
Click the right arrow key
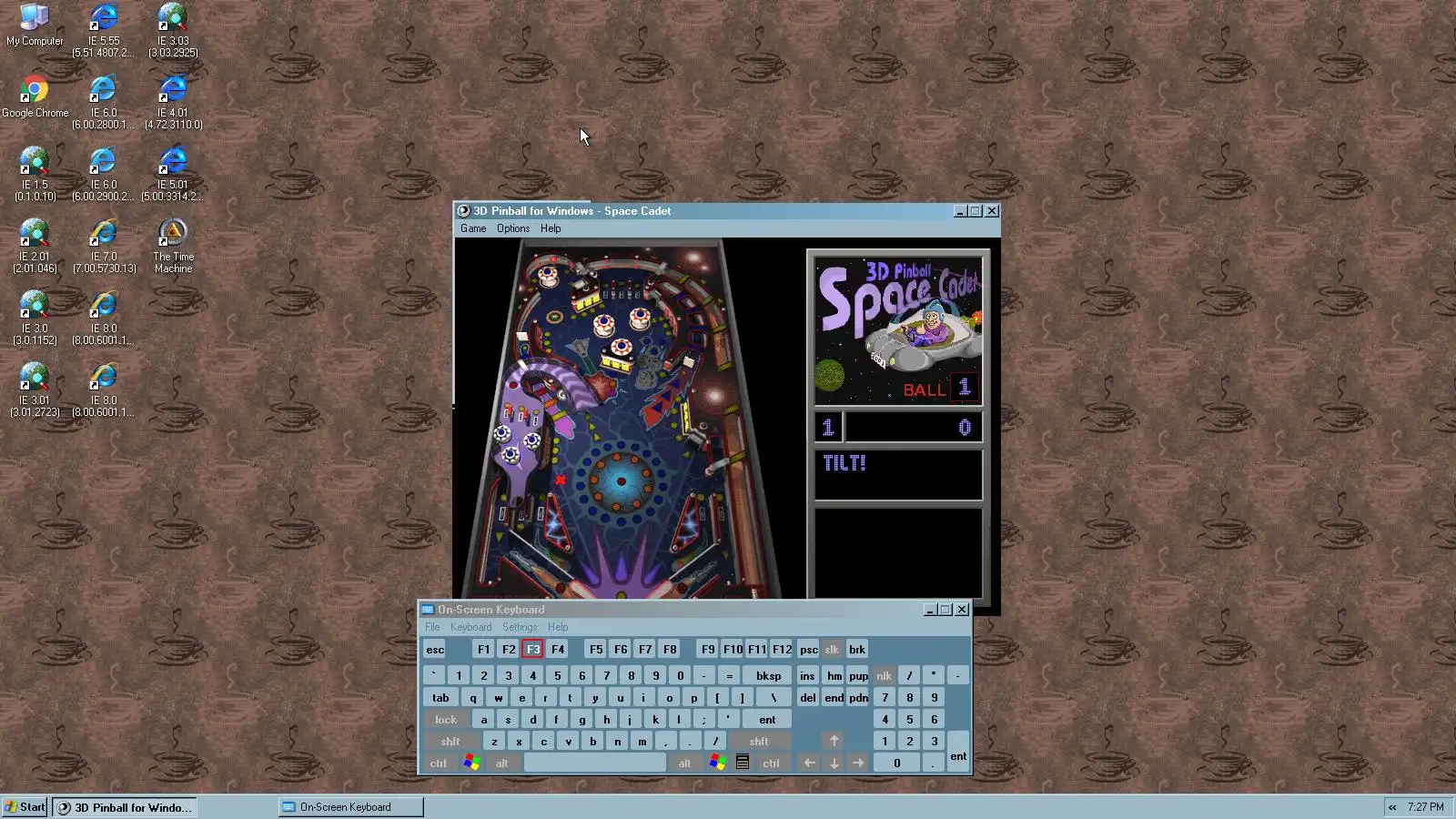coord(858,763)
